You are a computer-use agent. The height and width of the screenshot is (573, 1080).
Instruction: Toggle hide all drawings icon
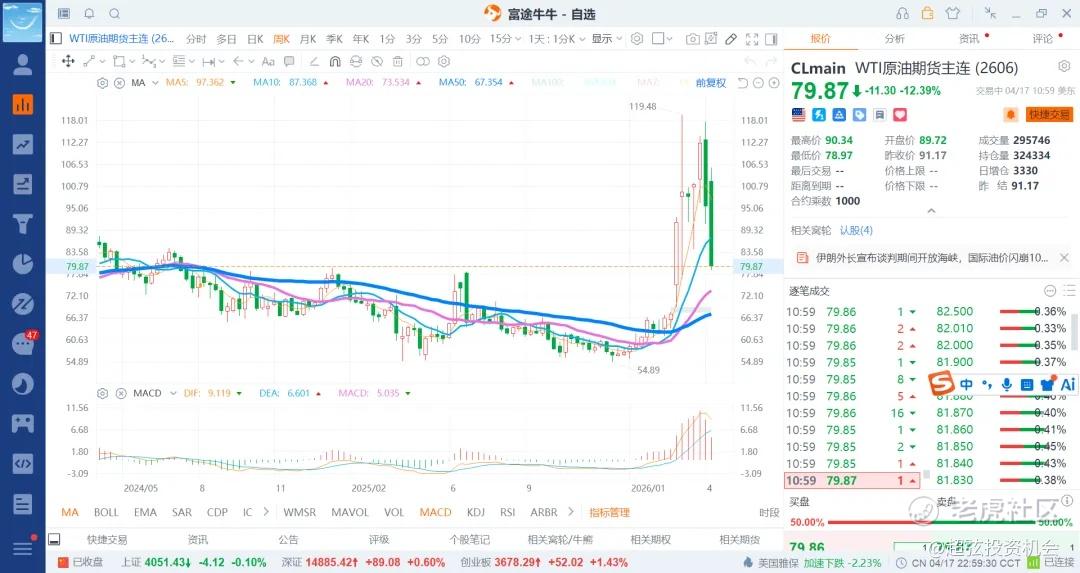pos(377,61)
